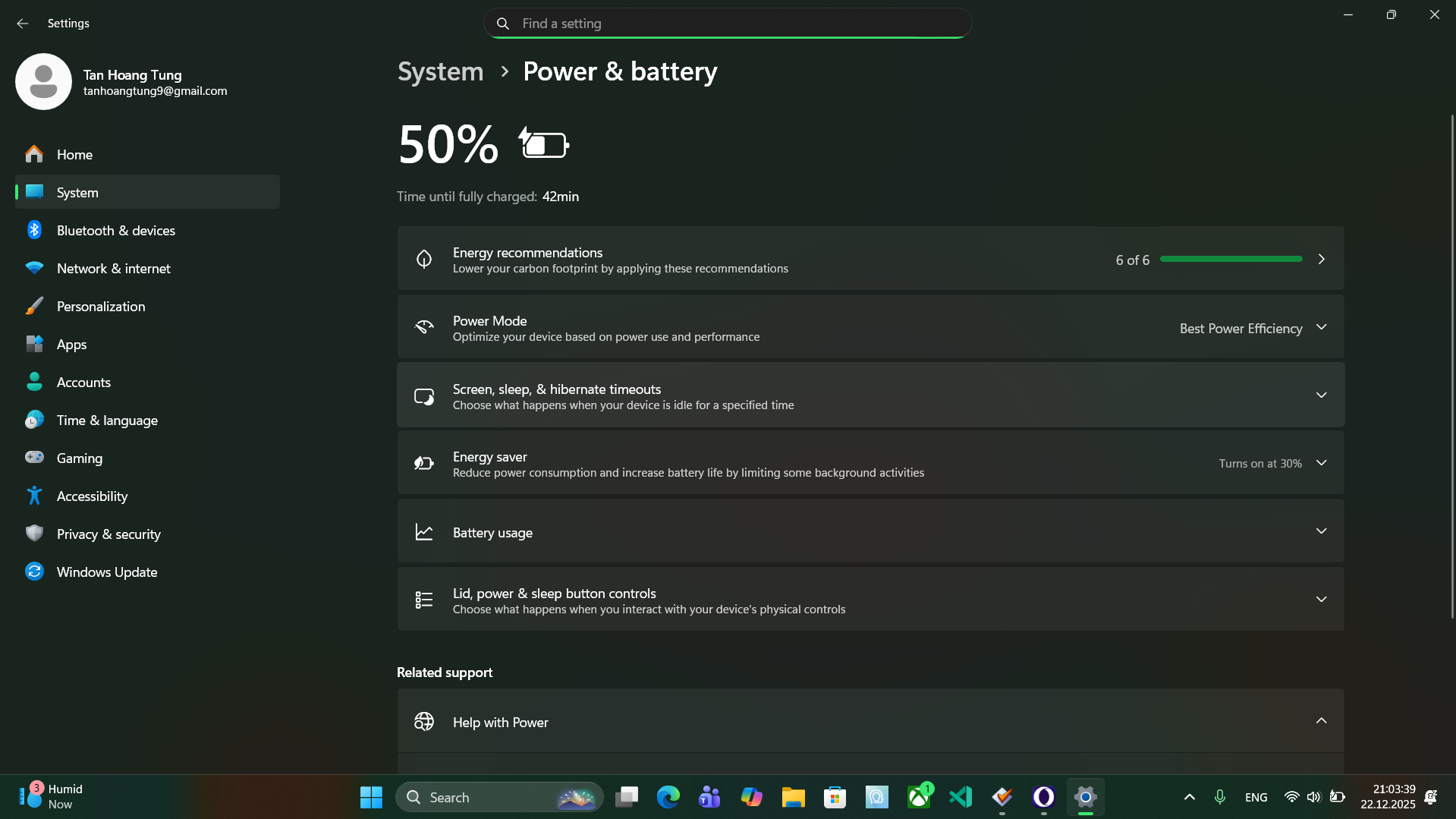This screenshot has width=1456, height=819.
Task: Open Copilot from the taskbar
Action: pos(751,797)
